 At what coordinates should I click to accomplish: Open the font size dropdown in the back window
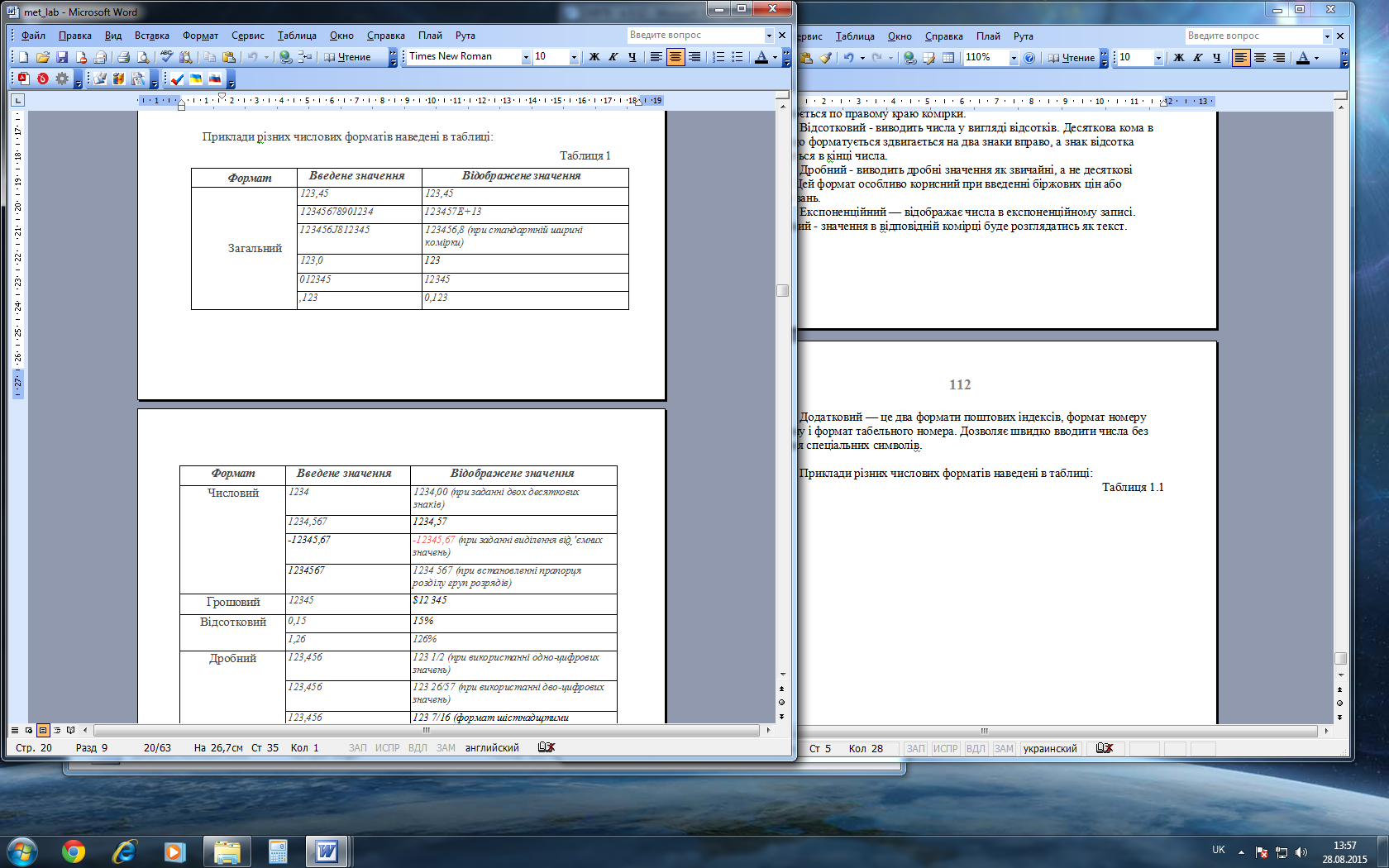(x=1158, y=58)
